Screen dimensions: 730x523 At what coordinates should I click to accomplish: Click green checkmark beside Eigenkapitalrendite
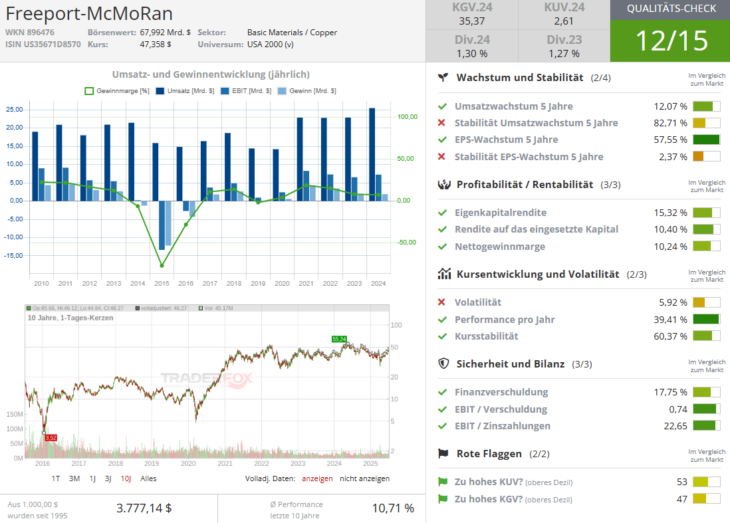pos(442,213)
